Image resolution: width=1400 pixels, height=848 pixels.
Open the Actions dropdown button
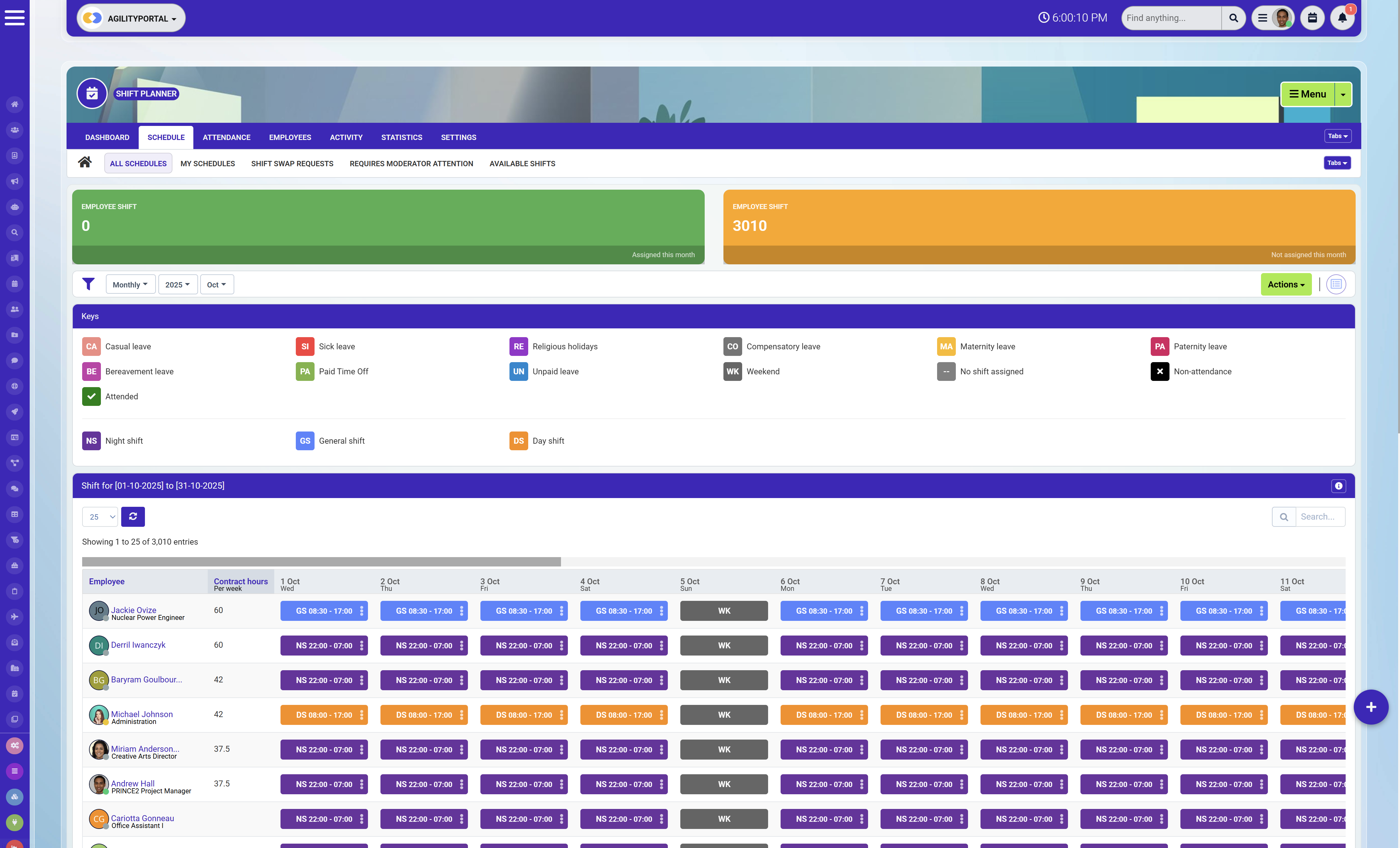click(x=1286, y=285)
